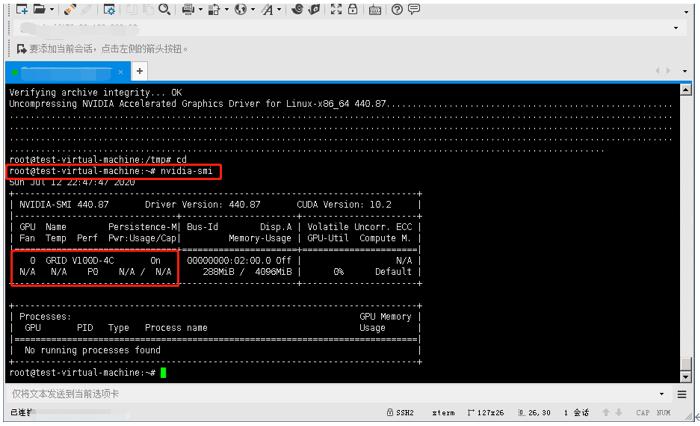
Task: Click the 26,30 cursor position status
Action: (534, 413)
